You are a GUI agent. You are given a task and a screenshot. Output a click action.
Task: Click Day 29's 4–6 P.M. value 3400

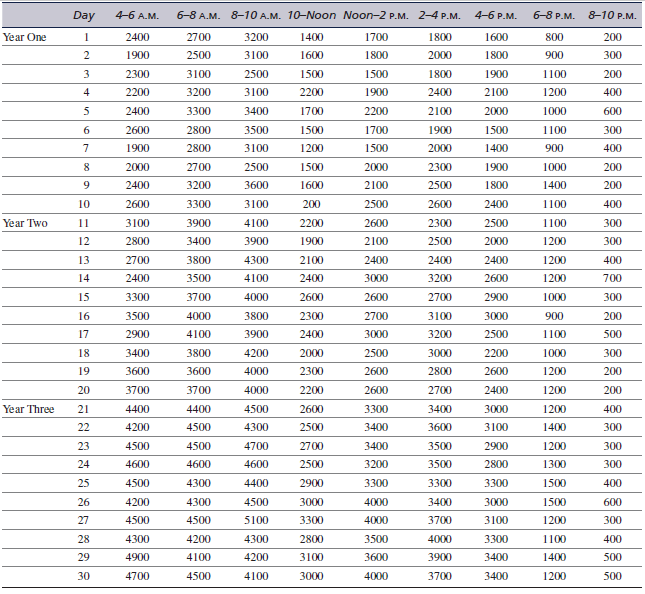tap(496, 557)
